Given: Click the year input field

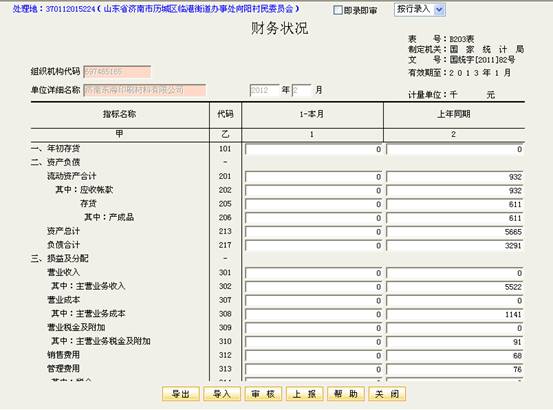Looking at the screenshot, I should pyautogui.click(x=265, y=90).
